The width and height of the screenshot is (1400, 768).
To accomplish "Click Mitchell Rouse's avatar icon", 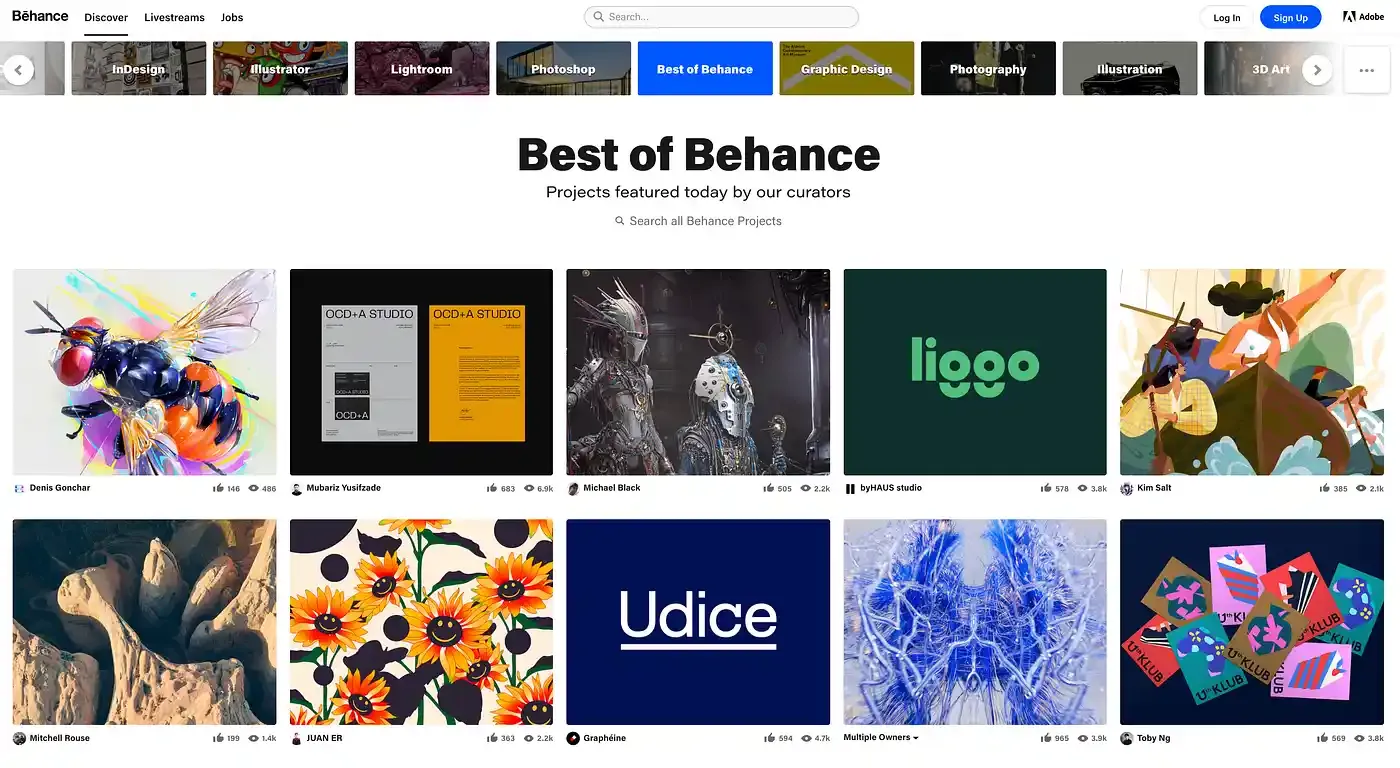I will [x=19, y=739].
